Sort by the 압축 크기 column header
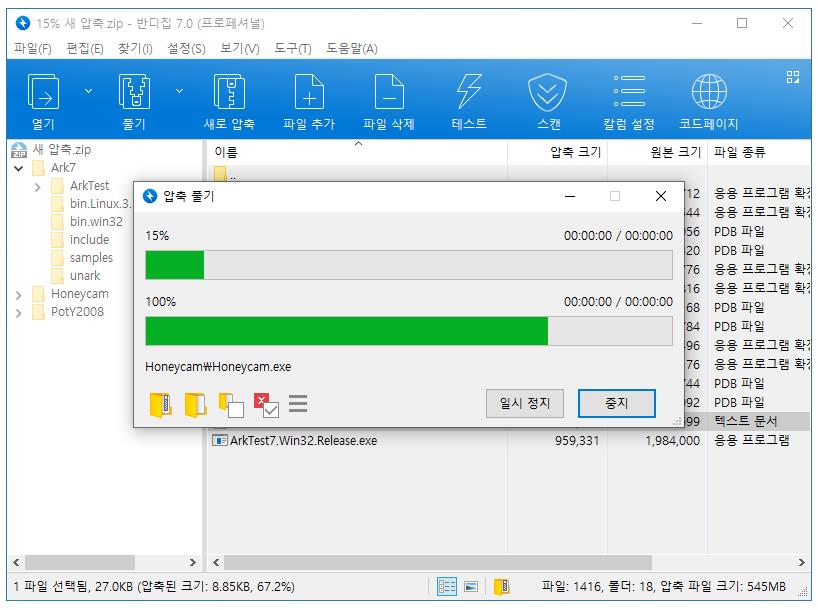Viewport: 818px width, 610px height. click(x=557, y=152)
